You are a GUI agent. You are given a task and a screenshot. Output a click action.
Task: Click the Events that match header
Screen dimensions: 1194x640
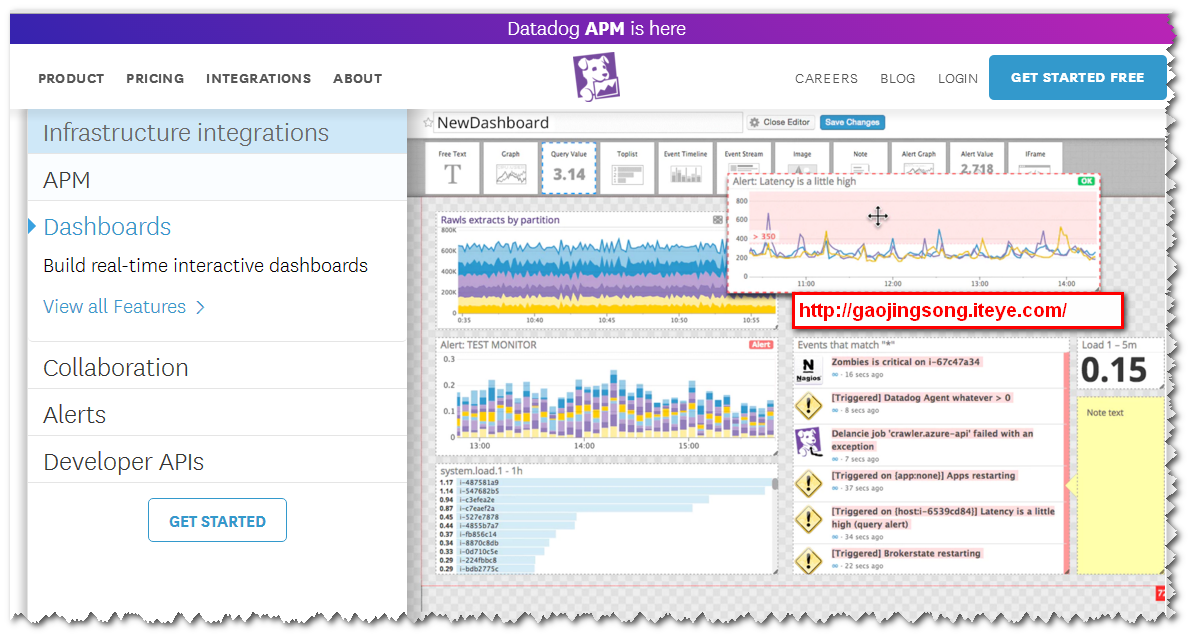[846, 345]
